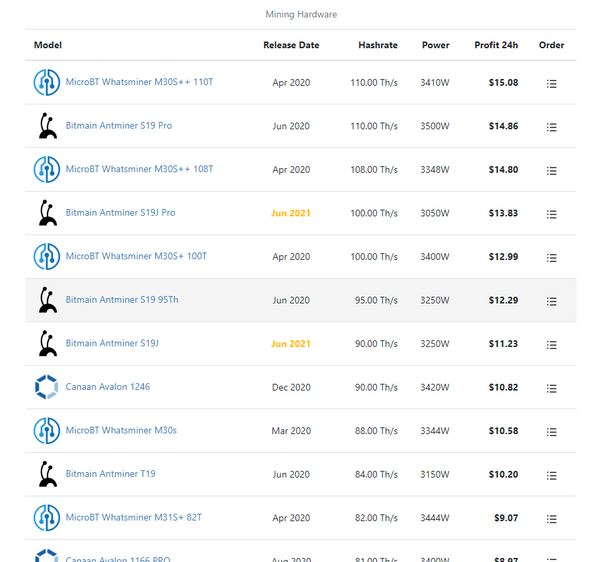Open Bitmain Antminer S19 95Th link
This screenshot has width=600, height=562.
(122, 300)
